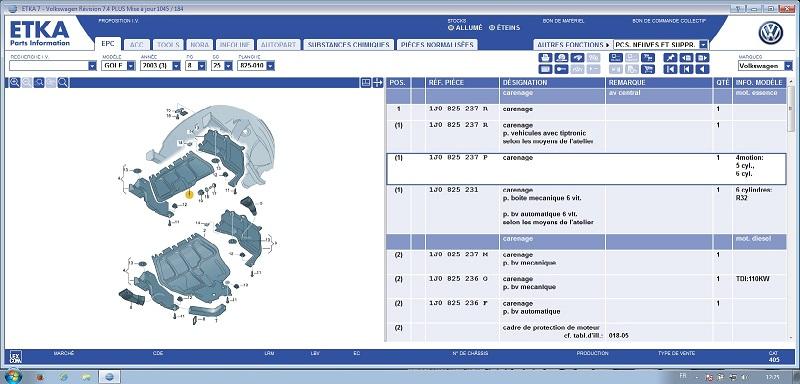This screenshot has width=800, height=384.
Task: Select part row 1J0 825 231
Action: (586, 209)
